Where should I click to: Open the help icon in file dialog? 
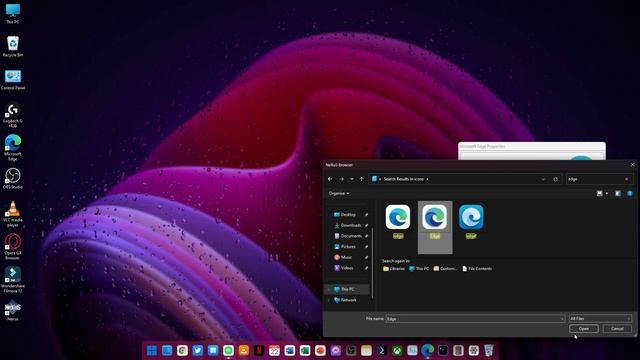[630, 193]
